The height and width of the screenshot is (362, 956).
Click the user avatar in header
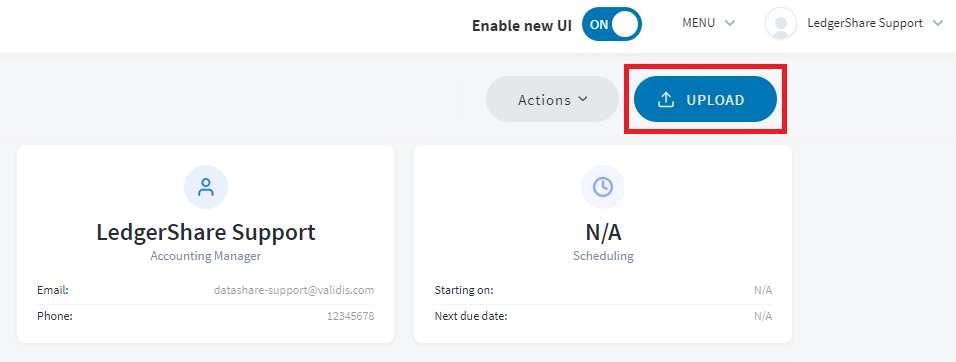(x=781, y=24)
